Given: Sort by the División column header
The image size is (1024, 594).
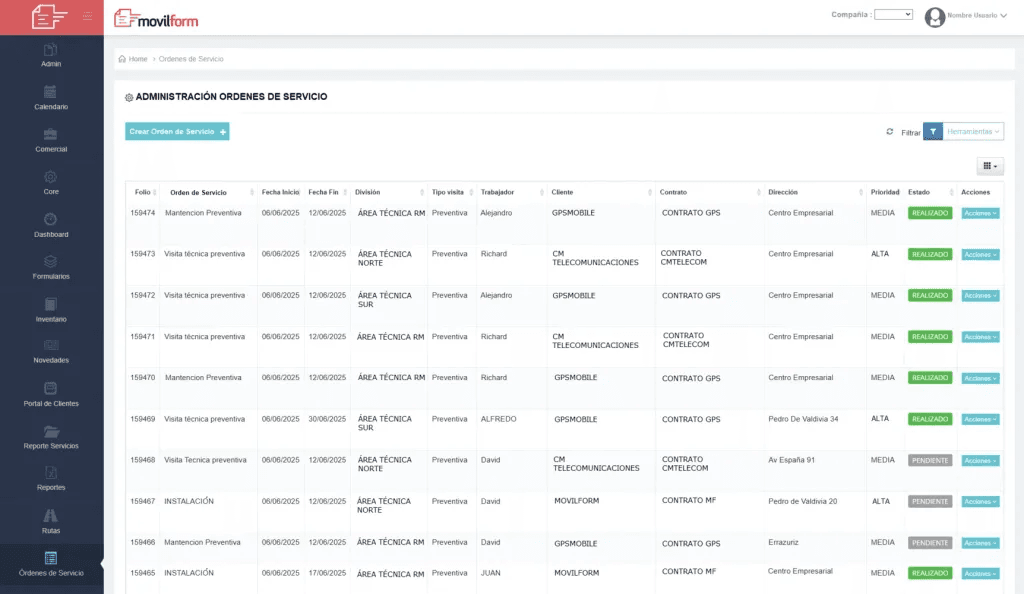Looking at the screenshot, I should click(389, 192).
